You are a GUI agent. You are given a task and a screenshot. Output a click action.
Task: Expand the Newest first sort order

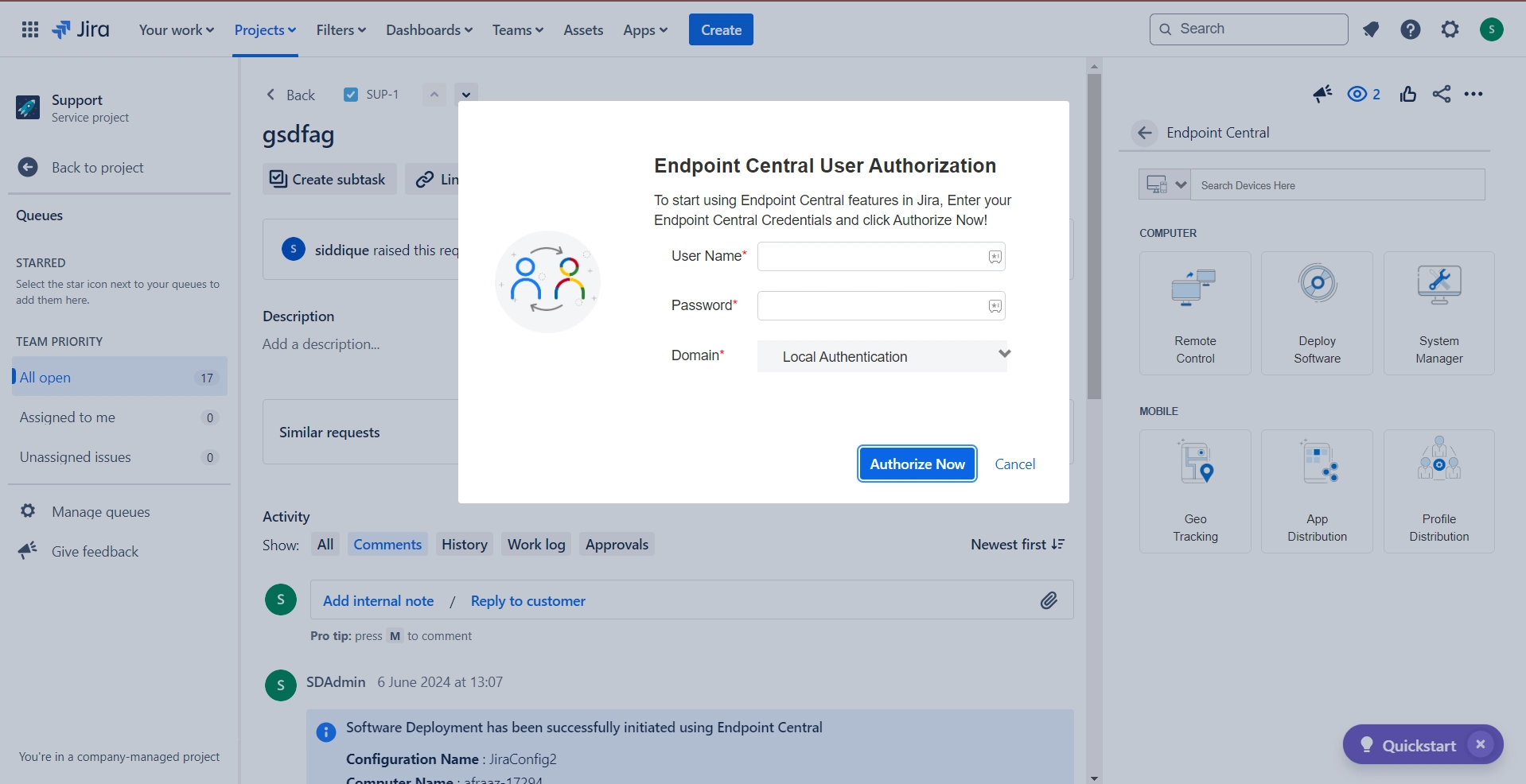coord(1018,545)
